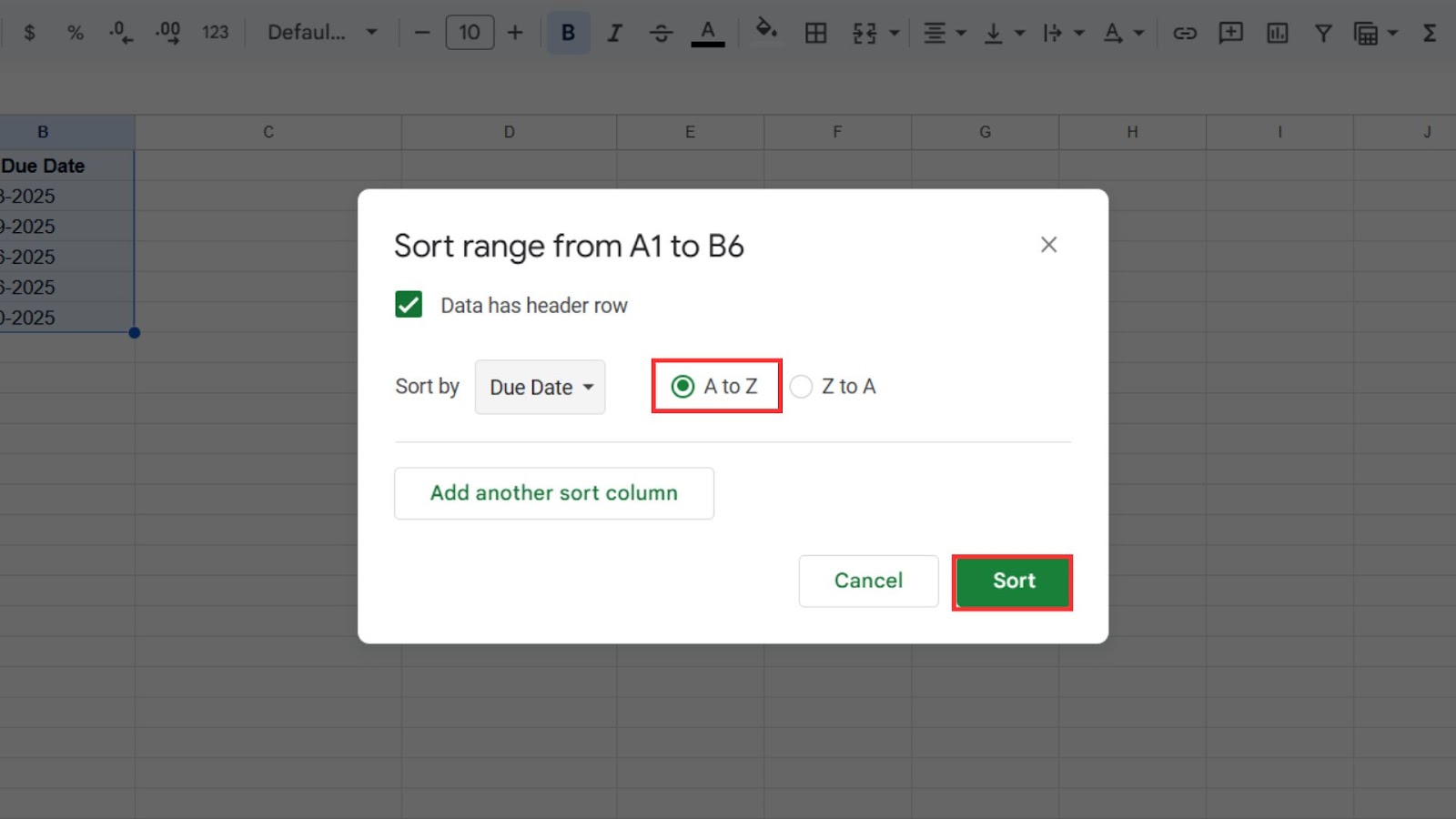Click the functions sigma icon

coord(1431,32)
